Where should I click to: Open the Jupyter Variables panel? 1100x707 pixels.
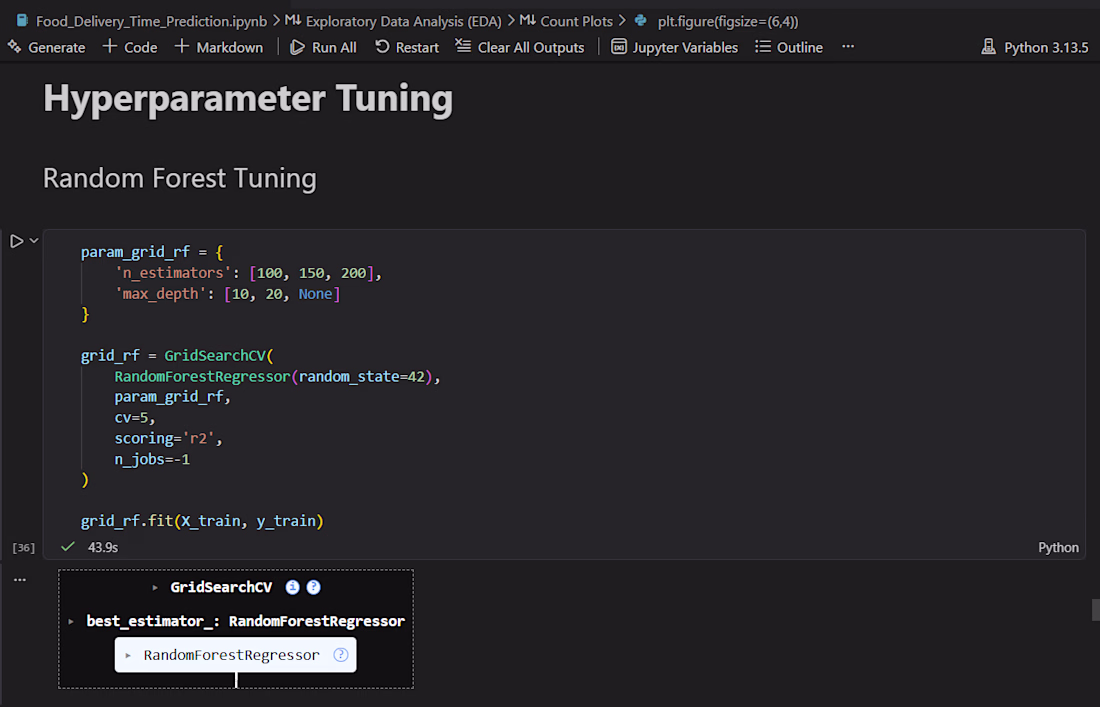pyautogui.click(x=675, y=47)
